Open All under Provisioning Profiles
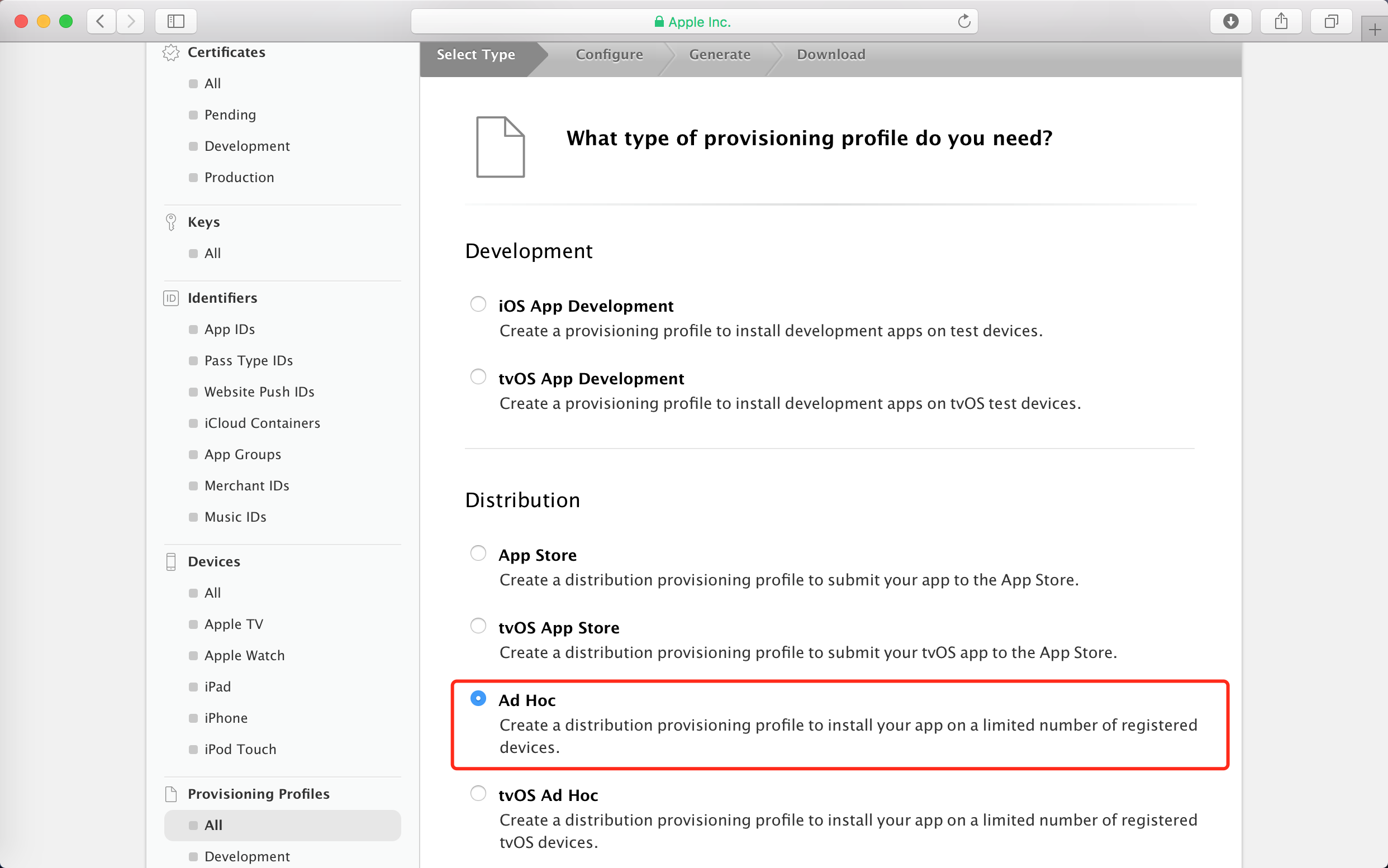The image size is (1388, 868). (282, 826)
